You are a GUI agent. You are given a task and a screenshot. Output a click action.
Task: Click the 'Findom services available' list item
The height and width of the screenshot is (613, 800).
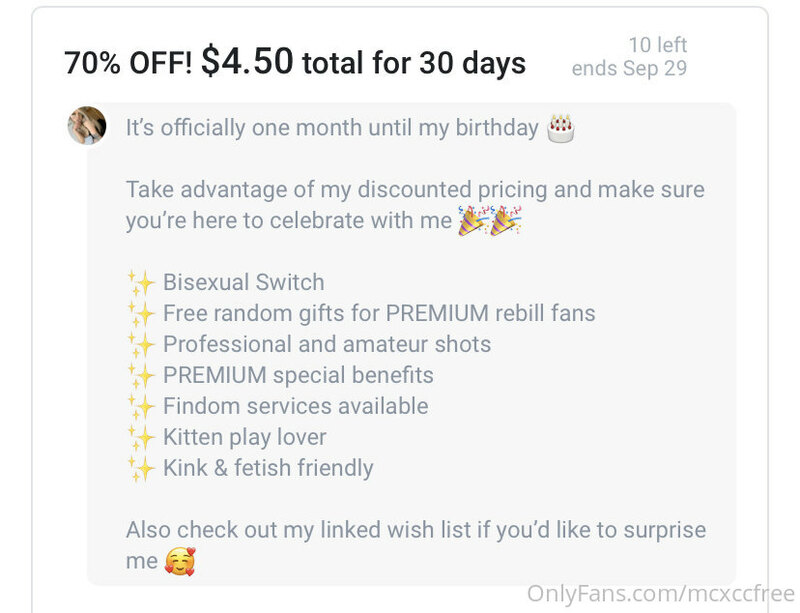point(295,406)
